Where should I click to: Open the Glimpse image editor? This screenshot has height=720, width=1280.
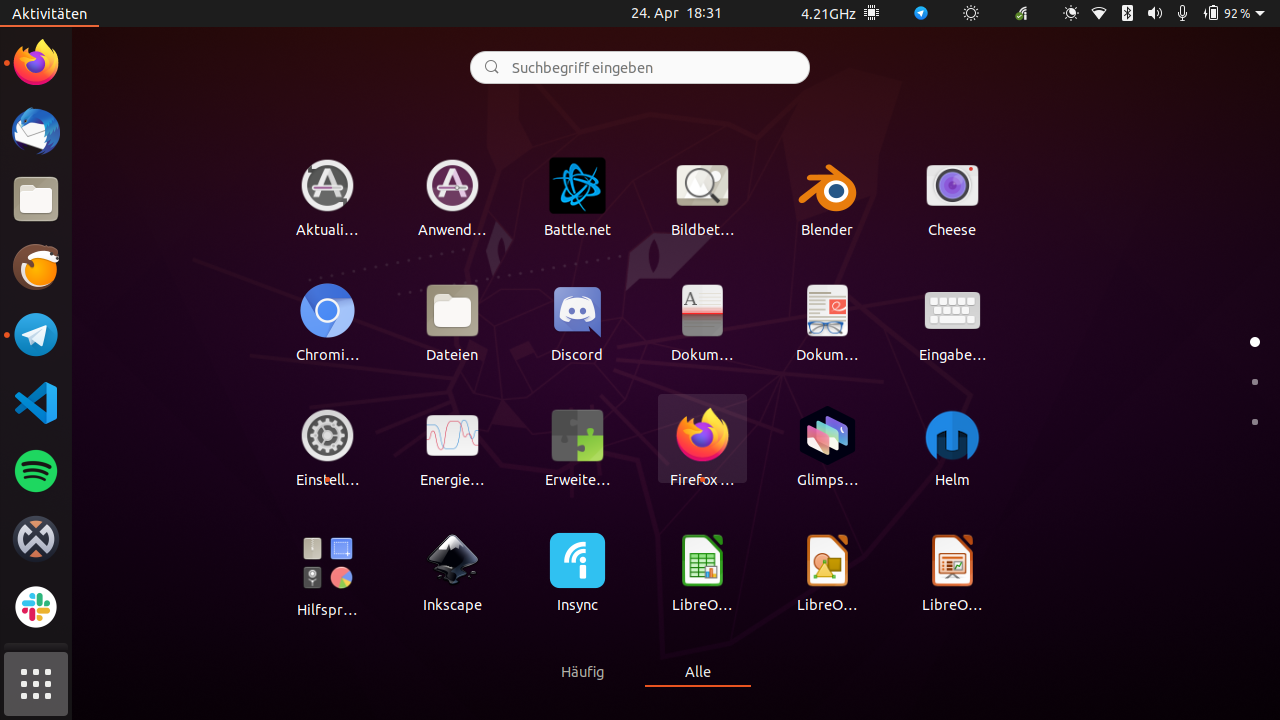pos(827,447)
